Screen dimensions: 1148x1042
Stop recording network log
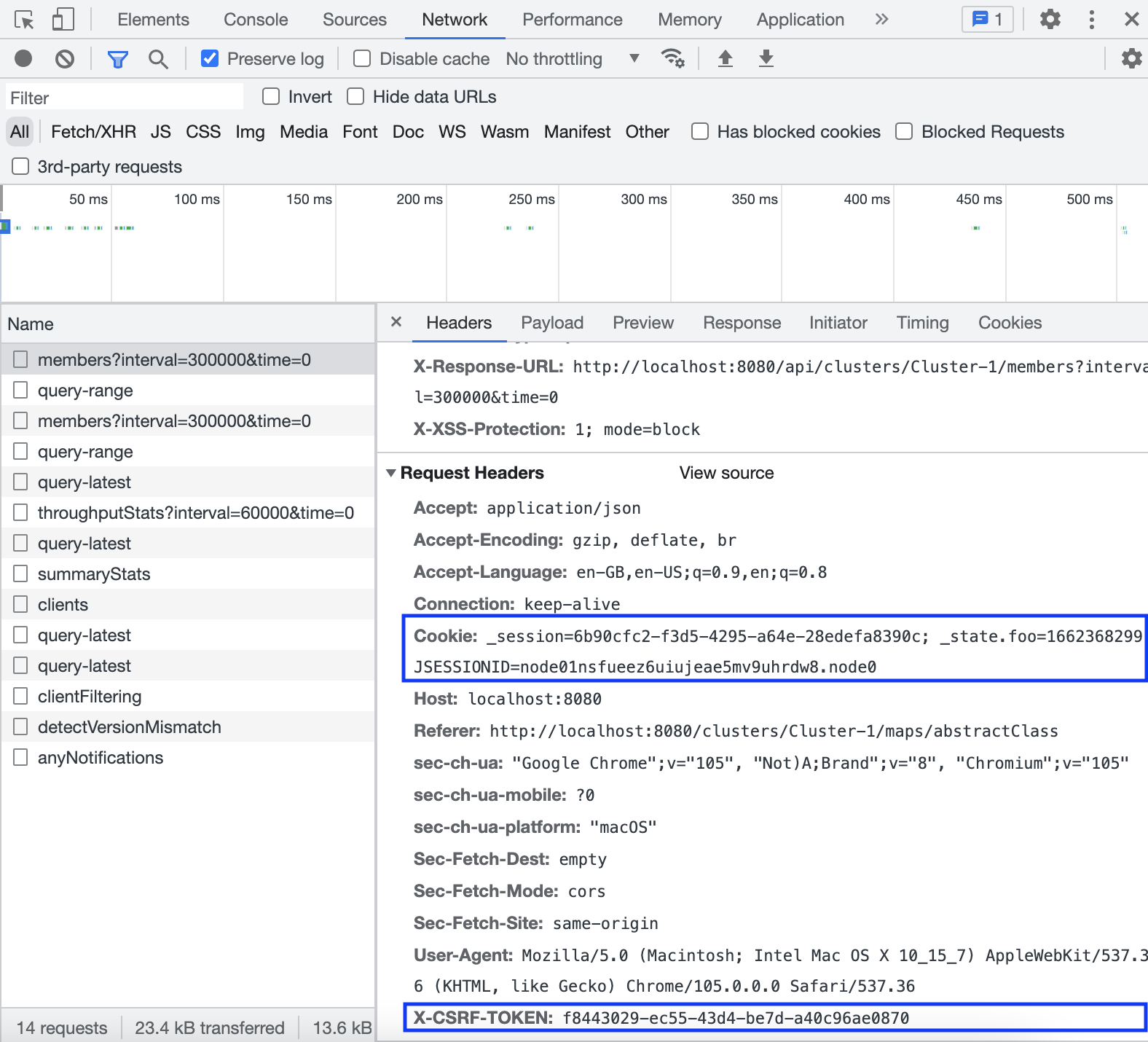point(23,58)
